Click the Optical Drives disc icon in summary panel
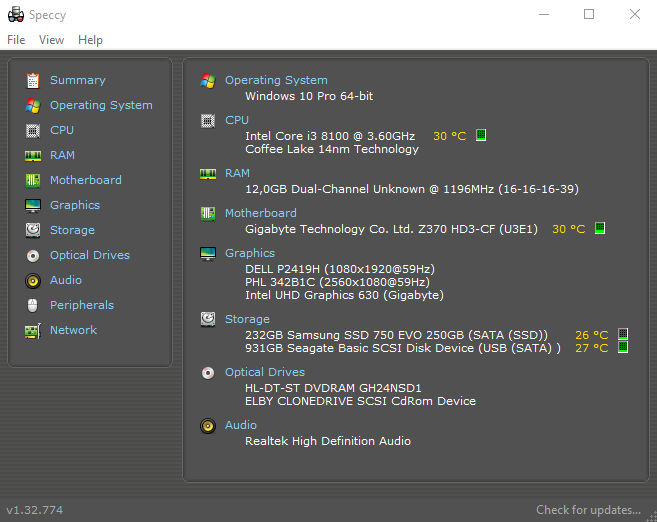 (208, 372)
